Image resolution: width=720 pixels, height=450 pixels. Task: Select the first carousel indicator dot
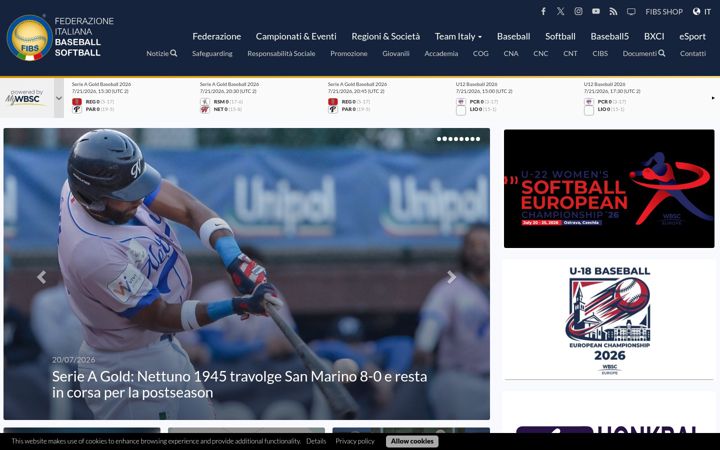click(x=439, y=139)
